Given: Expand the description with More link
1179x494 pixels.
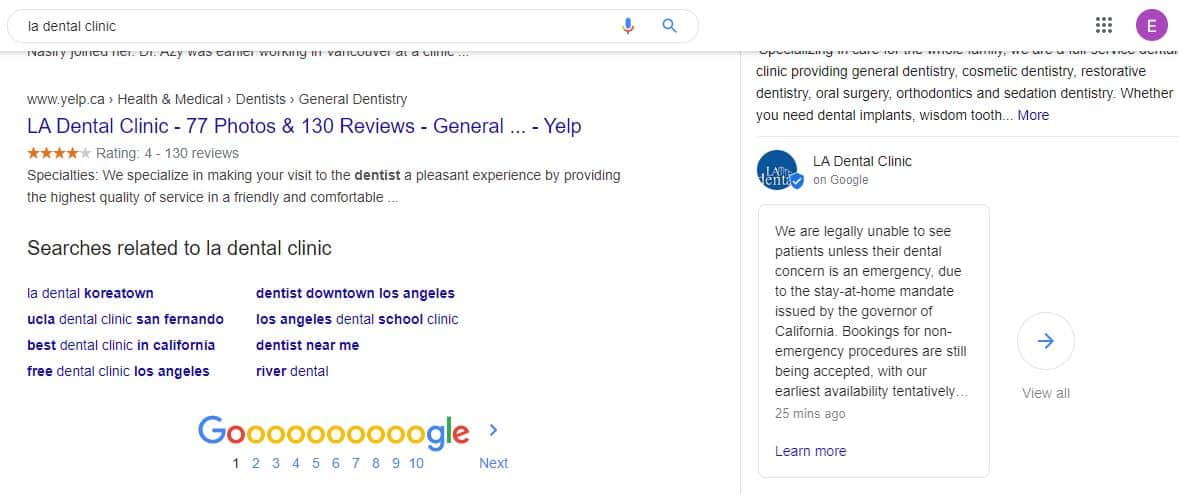Looking at the screenshot, I should (x=1033, y=115).
